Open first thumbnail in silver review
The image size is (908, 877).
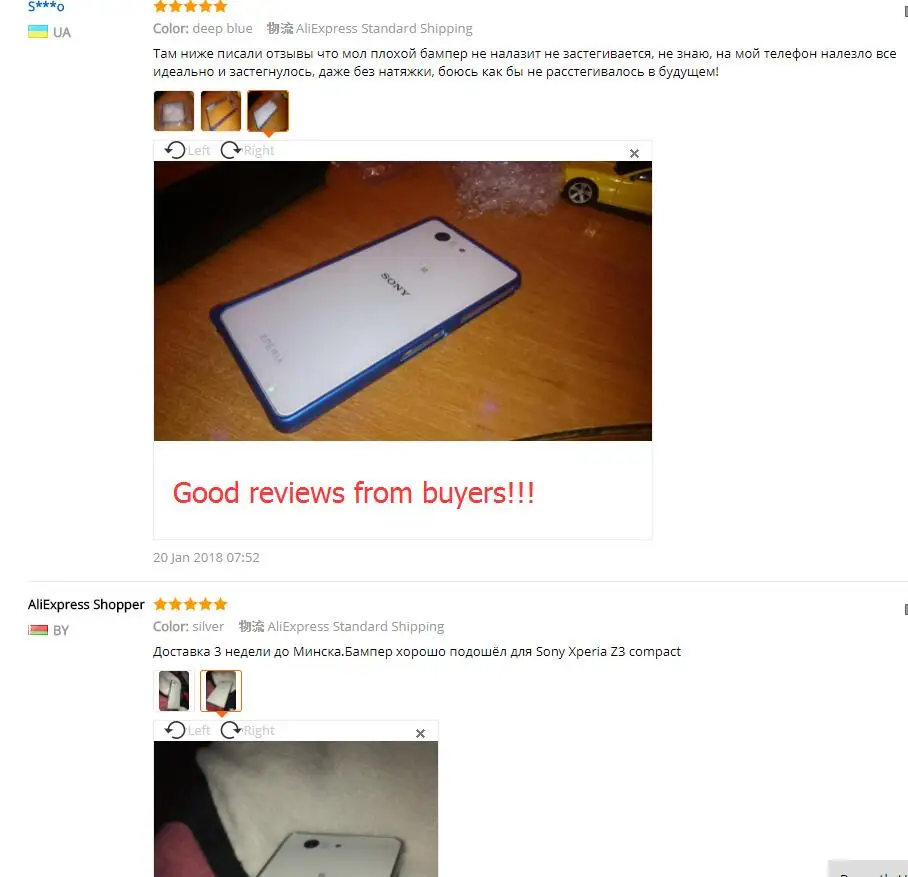pyautogui.click(x=174, y=690)
